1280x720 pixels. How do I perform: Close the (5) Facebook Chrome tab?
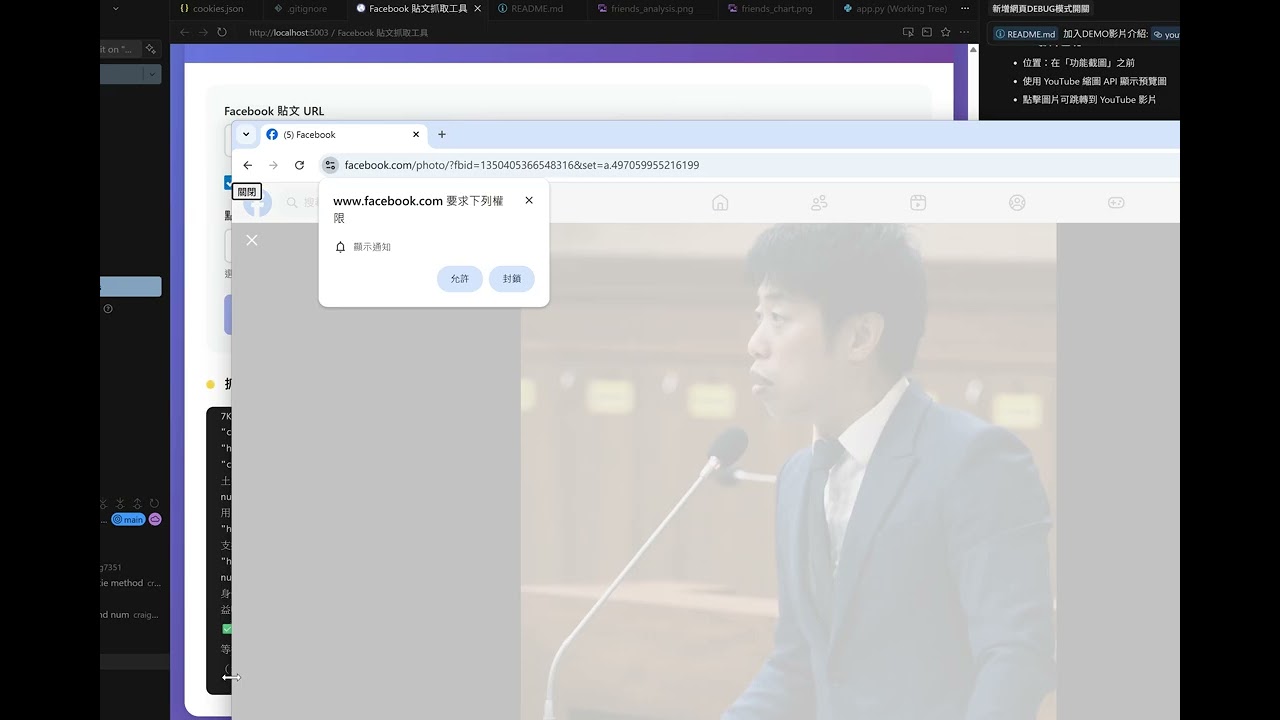[x=416, y=134]
